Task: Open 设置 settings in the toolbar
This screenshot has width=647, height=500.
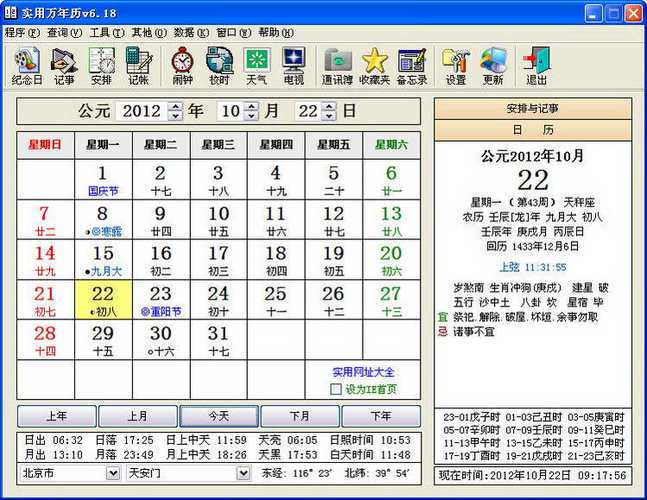Action: [456, 65]
